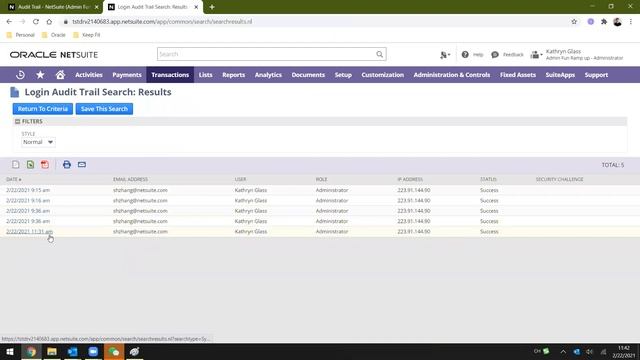Open the Create New menu icon
Viewport: 640px width, 360px height.
point(444,55)
